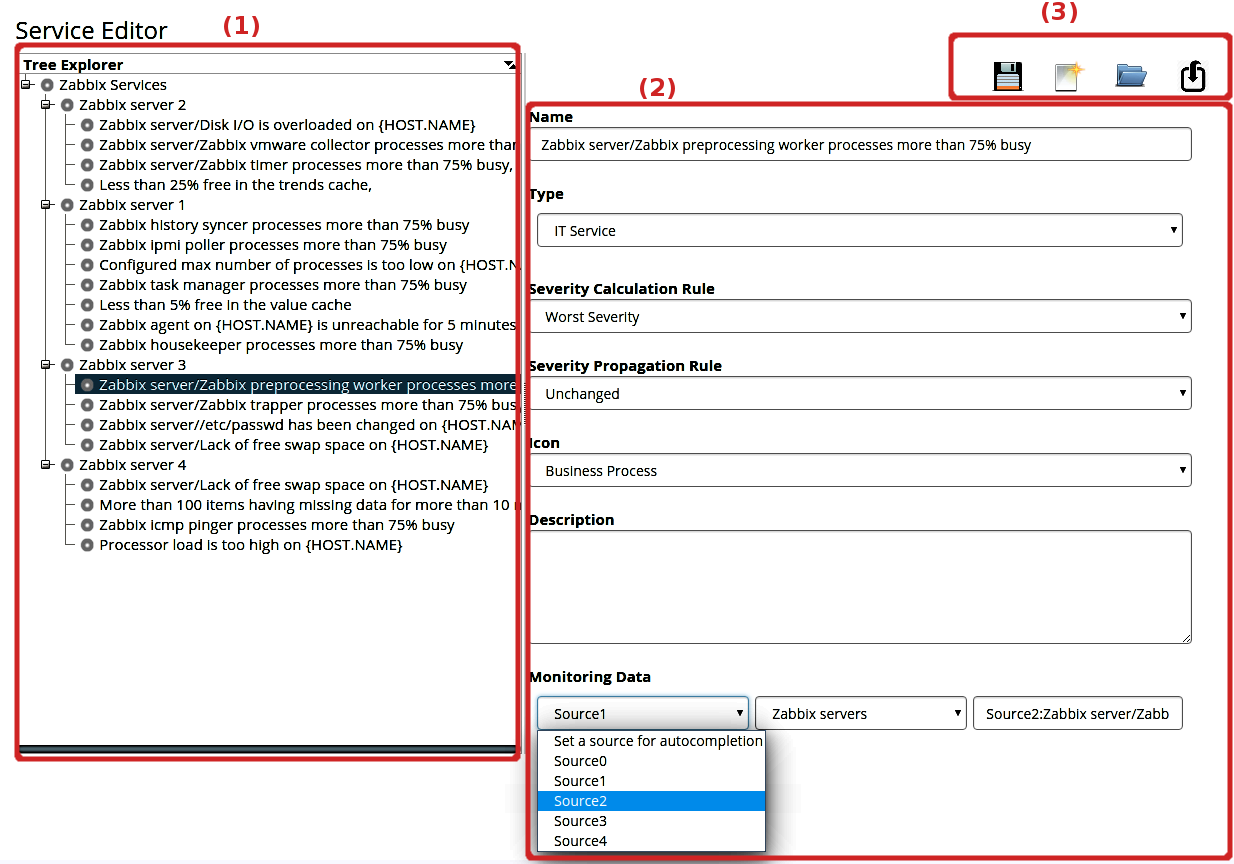Viewport: 1234px width, 864px height.
Task: Click the open folder icon
Action: [x=1131, y=75]
